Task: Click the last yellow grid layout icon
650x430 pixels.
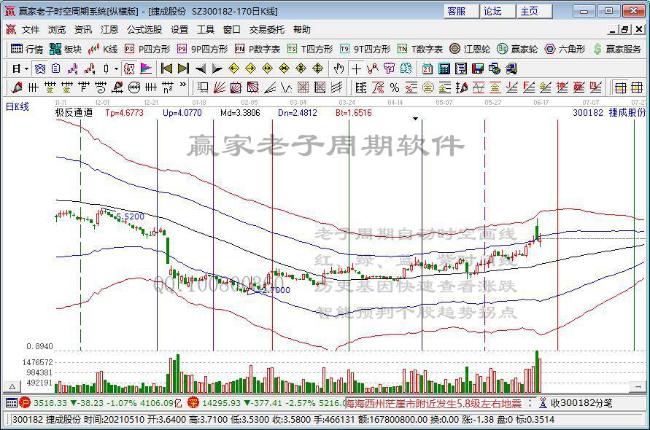Action: (637, 87)
